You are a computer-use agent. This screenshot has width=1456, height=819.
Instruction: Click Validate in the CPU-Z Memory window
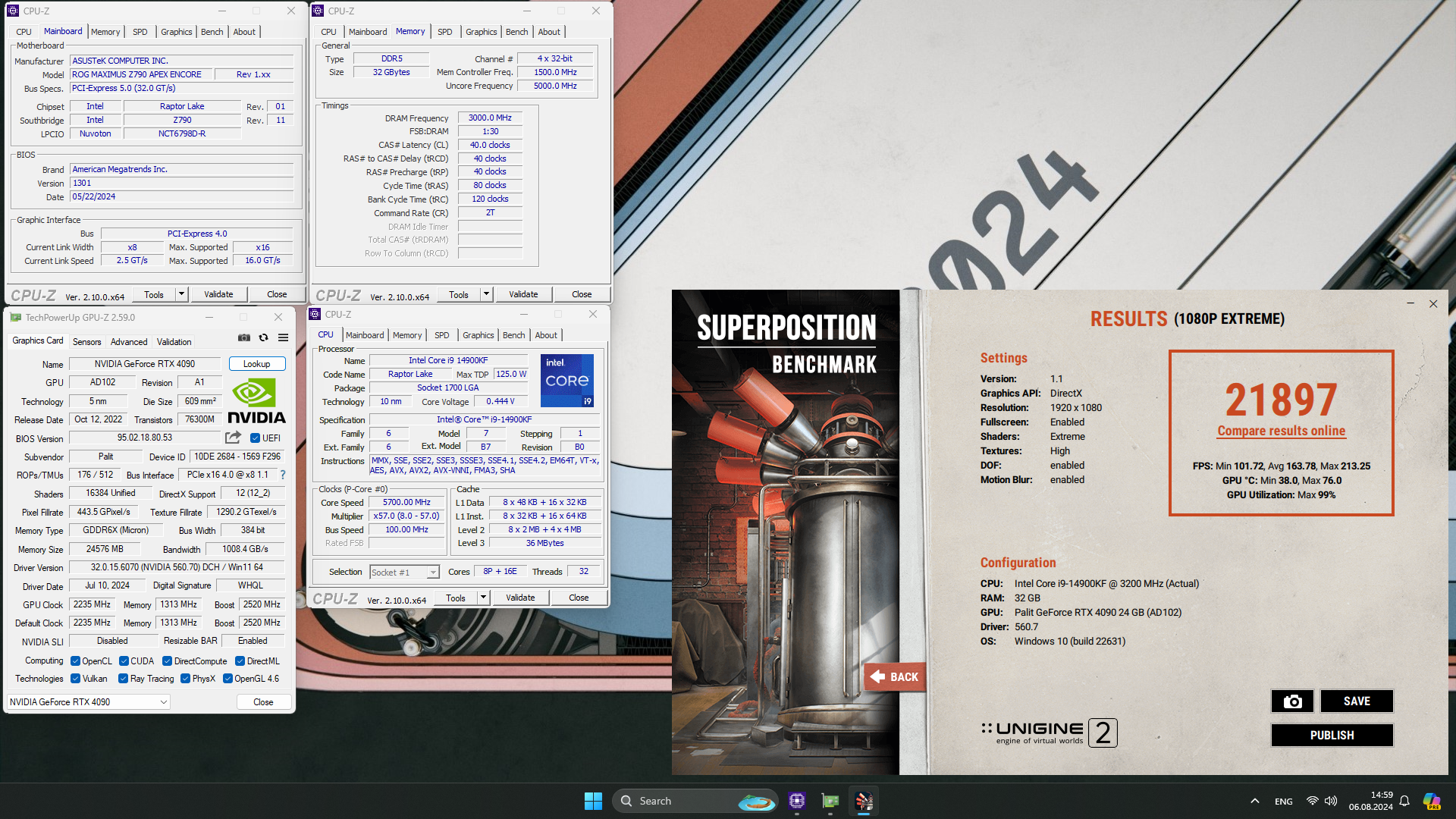tap(523, 294)
